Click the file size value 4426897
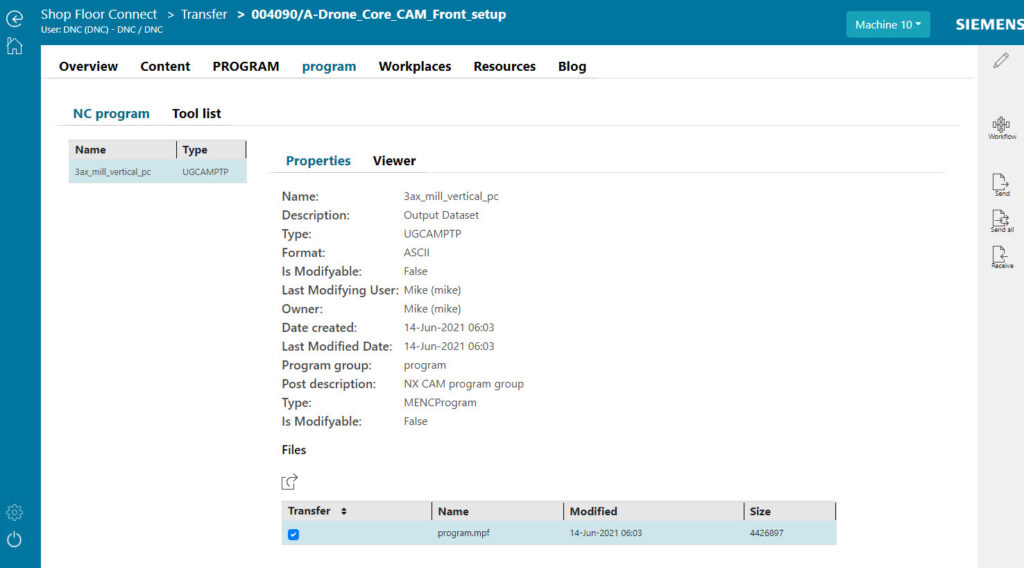Viewport: 1024px width, 568px height. (x=767, y=533)
